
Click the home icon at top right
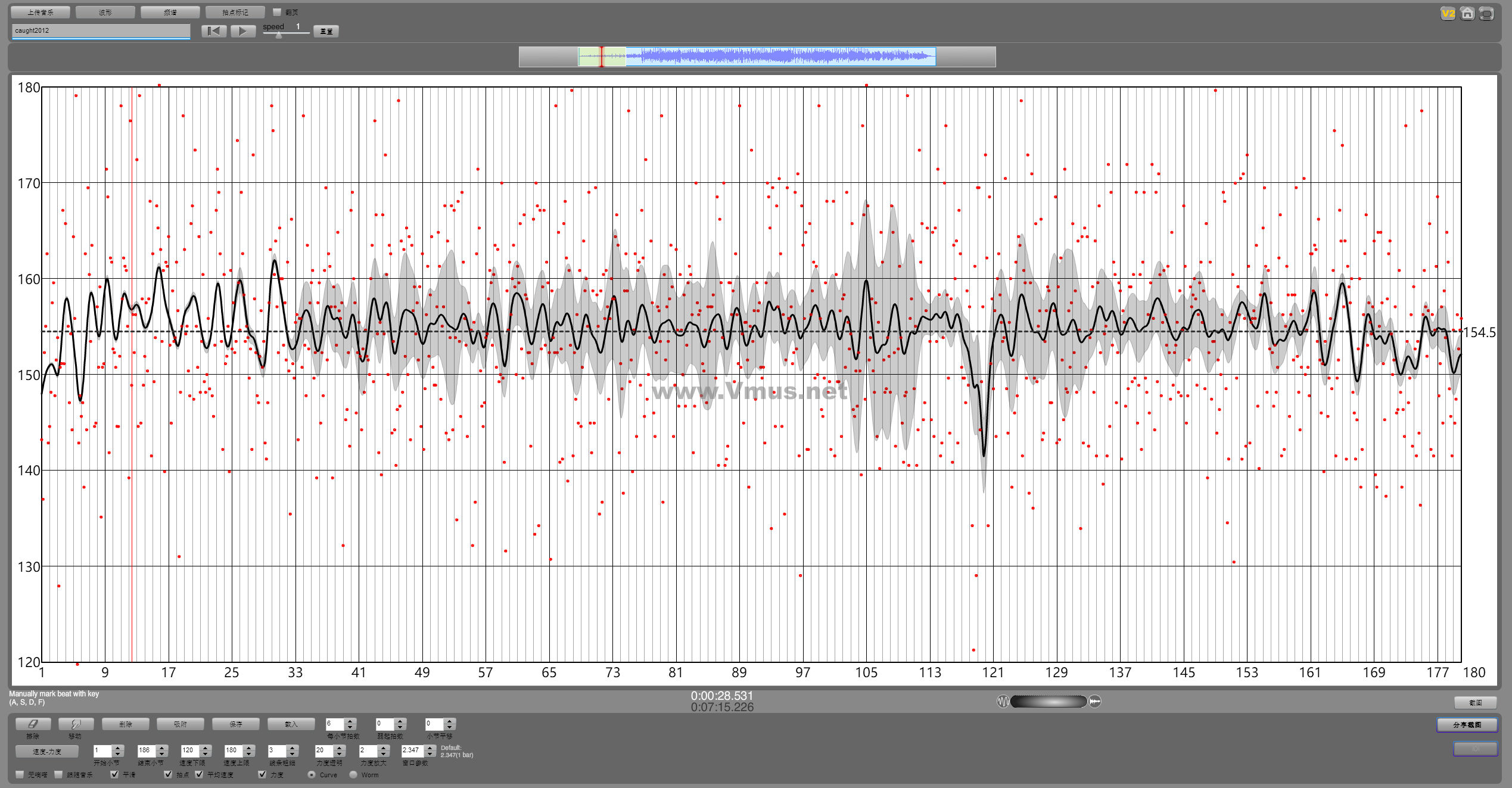[1467, 14]
